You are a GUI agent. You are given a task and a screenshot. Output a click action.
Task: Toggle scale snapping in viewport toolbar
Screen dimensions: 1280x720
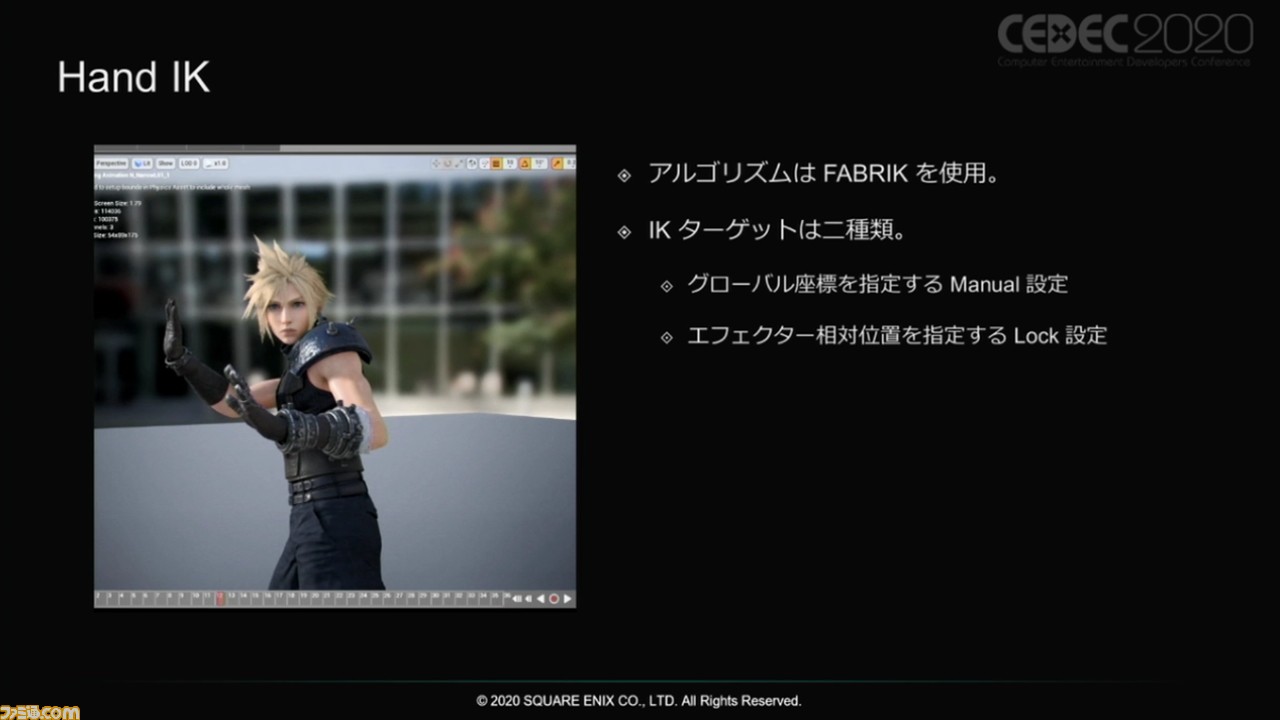(x=557, y=163)
